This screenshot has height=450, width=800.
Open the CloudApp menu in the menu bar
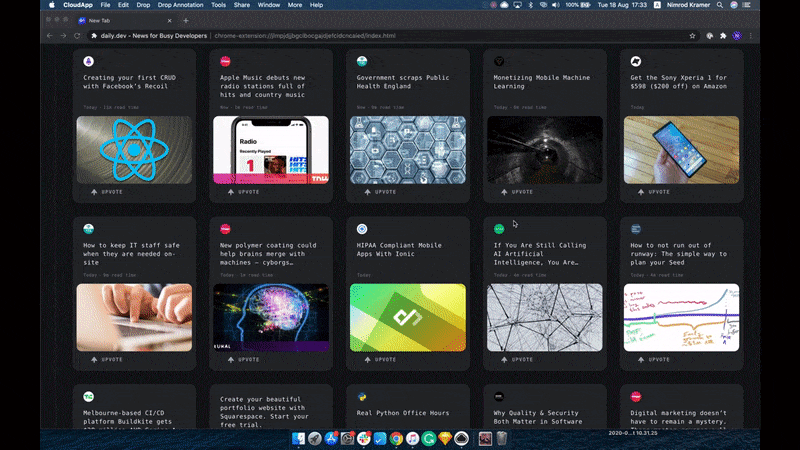coord(78,5)
